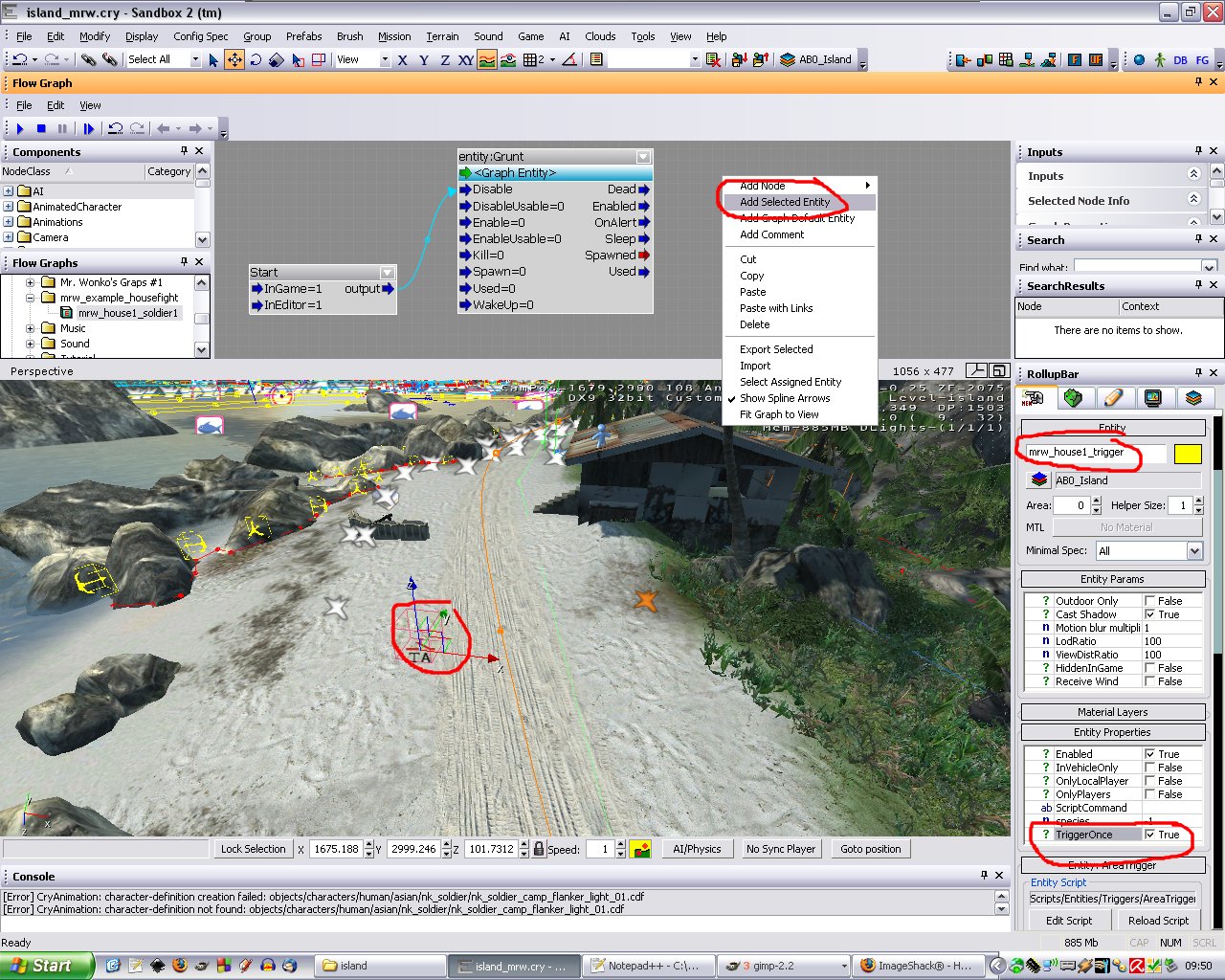The height and width of the screenshot is (980, 1225).
Task: Click the Follow Terrain icon
Action: coord(487,59)
